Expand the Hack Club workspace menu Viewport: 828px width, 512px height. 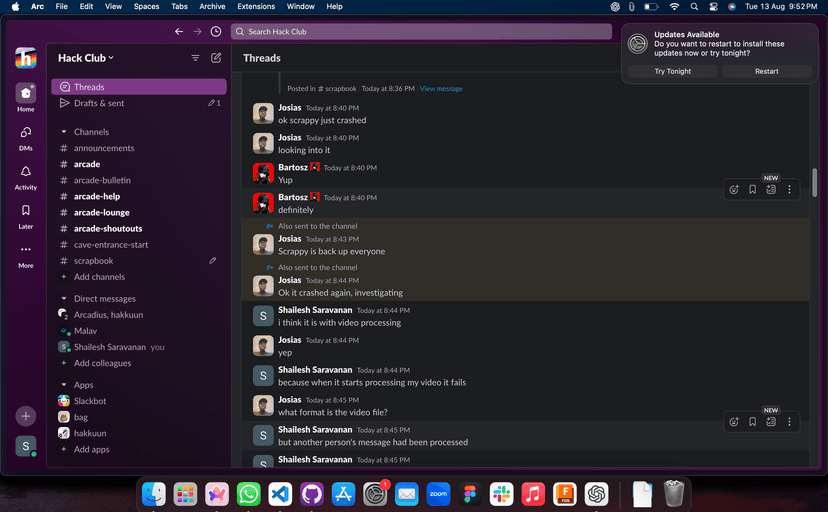pos(86,58)
